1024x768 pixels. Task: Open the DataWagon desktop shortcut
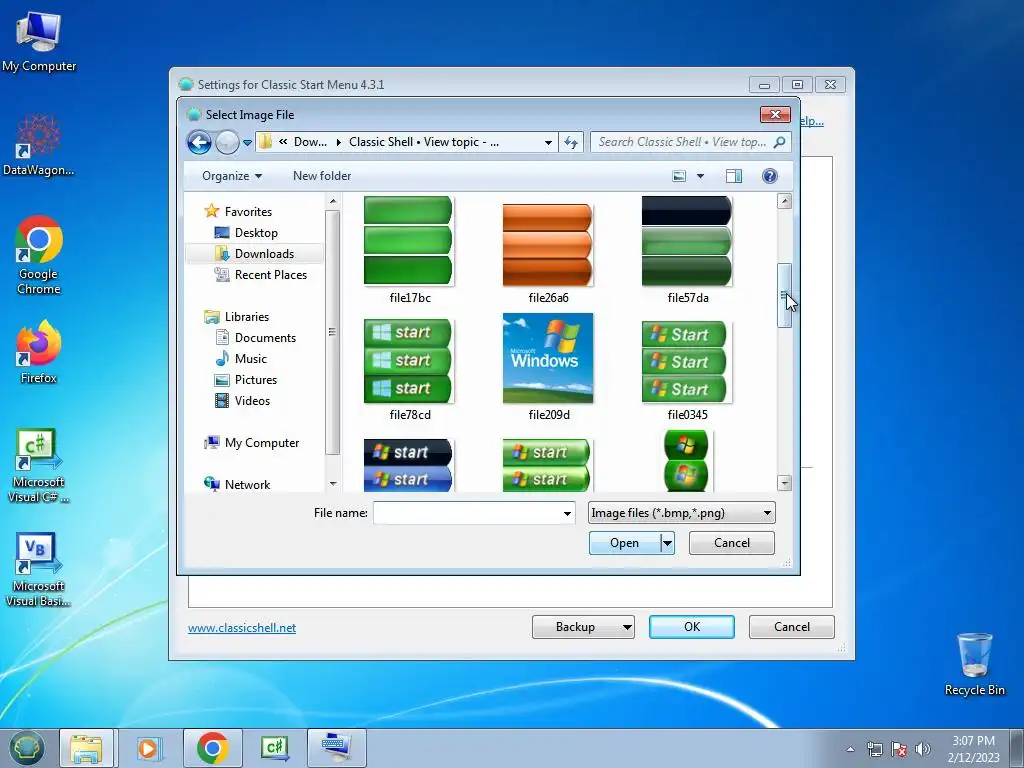point(39,145)
